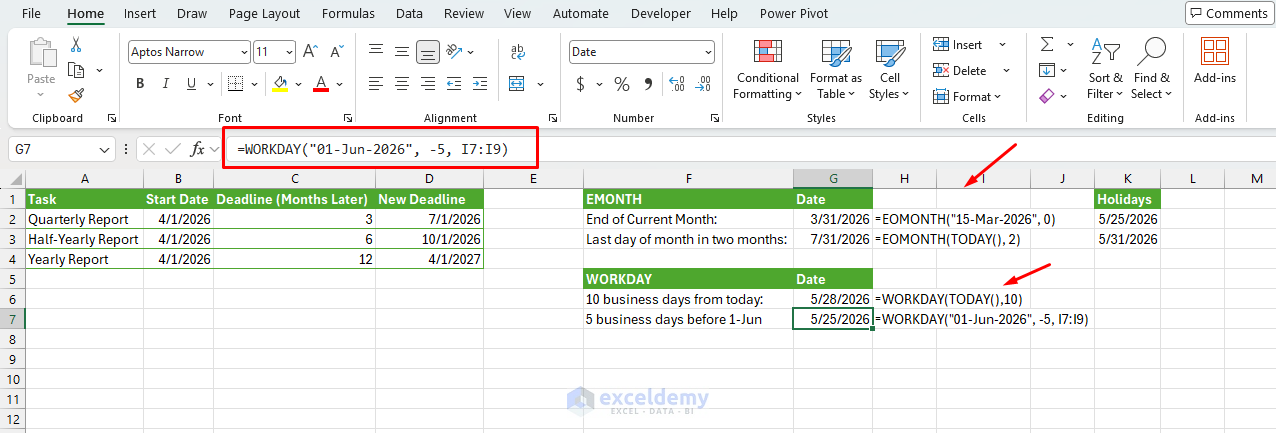Viewport: 1276px width, 433px height.
Task: Select the '5/28/2026' date cell
Action: pos(833,299)
